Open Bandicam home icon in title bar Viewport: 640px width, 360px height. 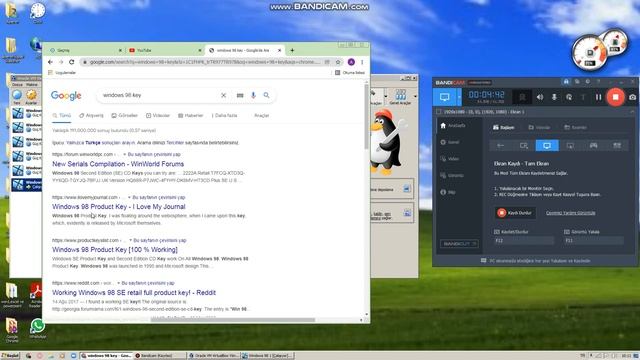(x=566, y=82)
